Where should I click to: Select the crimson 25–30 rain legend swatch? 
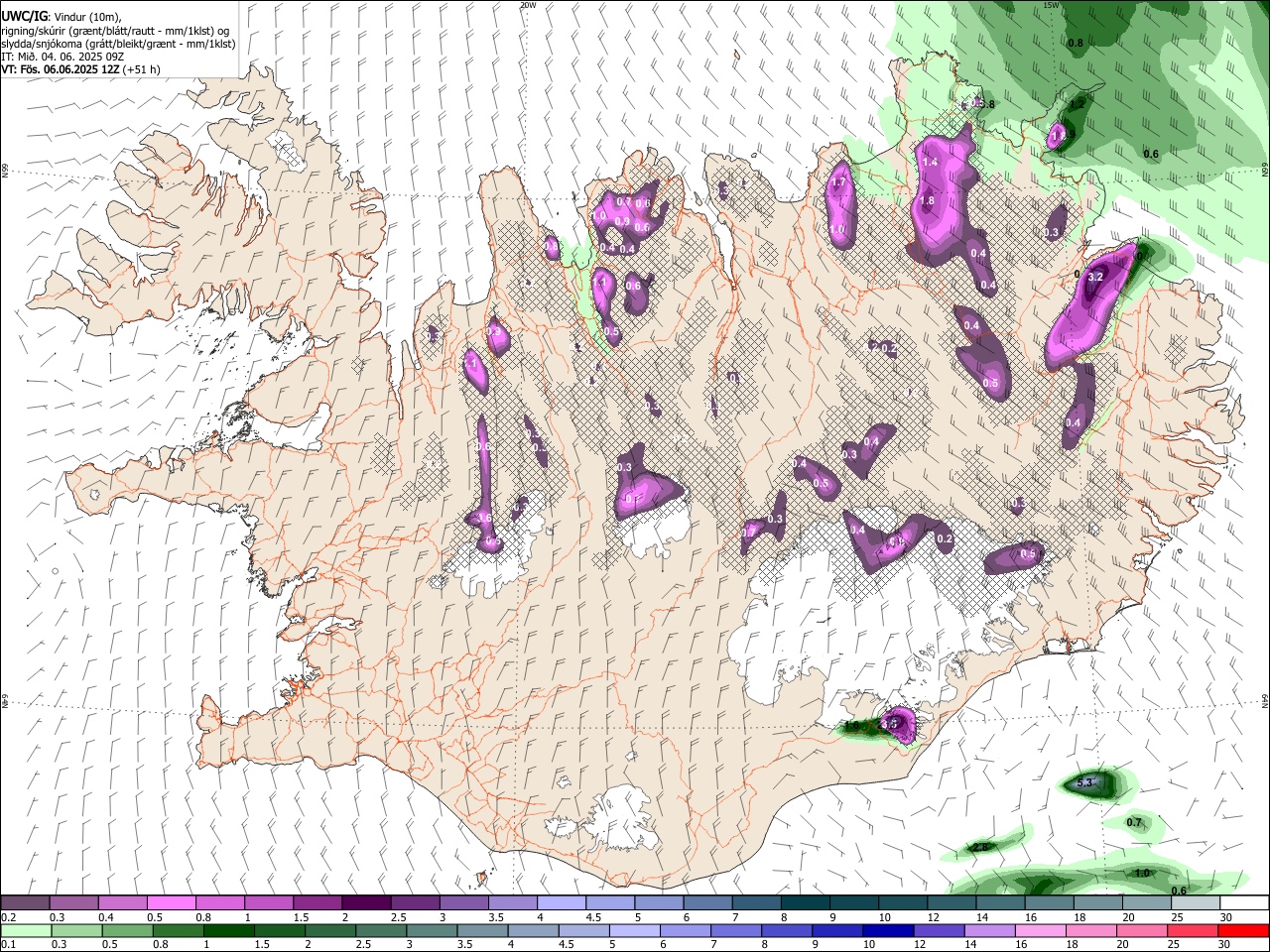1195,930
